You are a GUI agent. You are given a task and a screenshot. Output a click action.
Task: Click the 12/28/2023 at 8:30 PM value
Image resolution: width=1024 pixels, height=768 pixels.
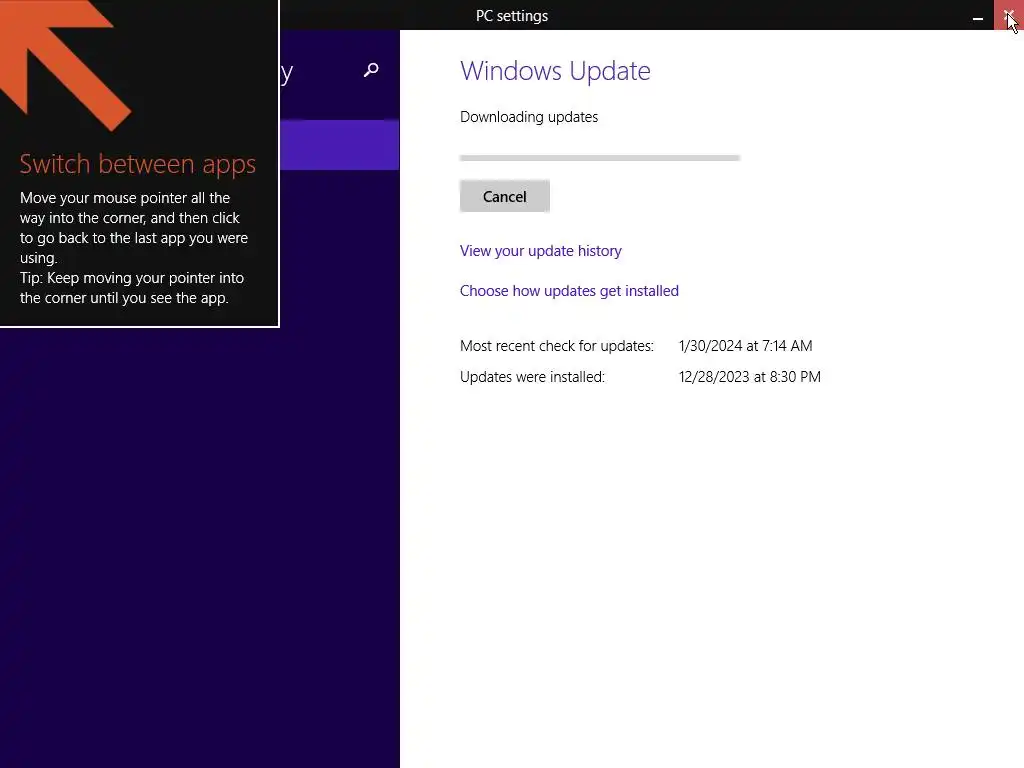pos(749,377)
